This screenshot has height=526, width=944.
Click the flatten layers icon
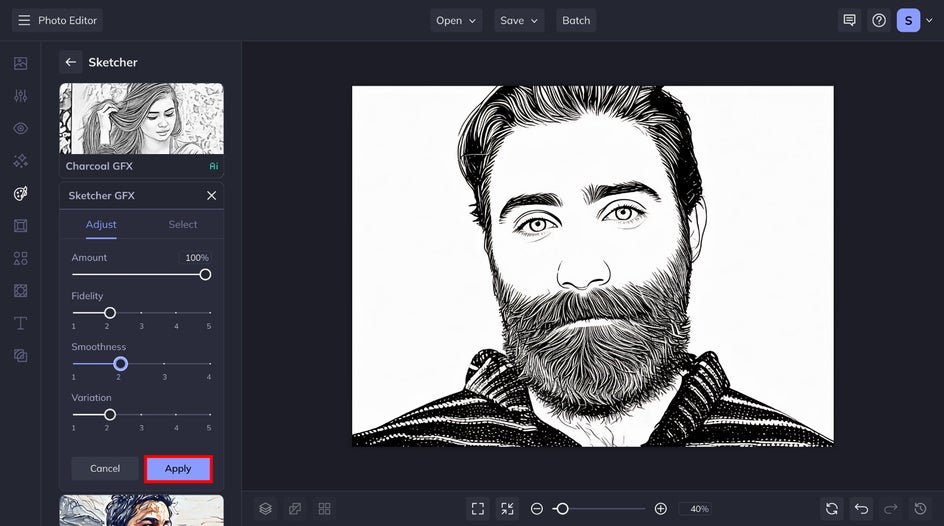point(295,509)
